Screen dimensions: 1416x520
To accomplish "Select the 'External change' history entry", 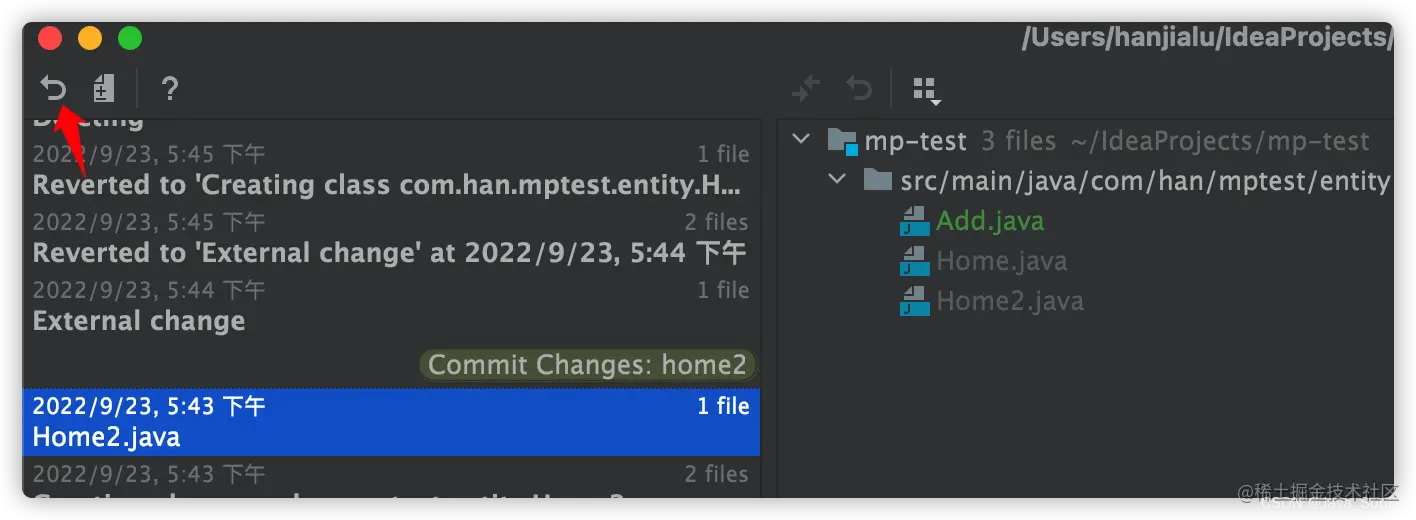I will pyautogui.click(x=391, y=306).
